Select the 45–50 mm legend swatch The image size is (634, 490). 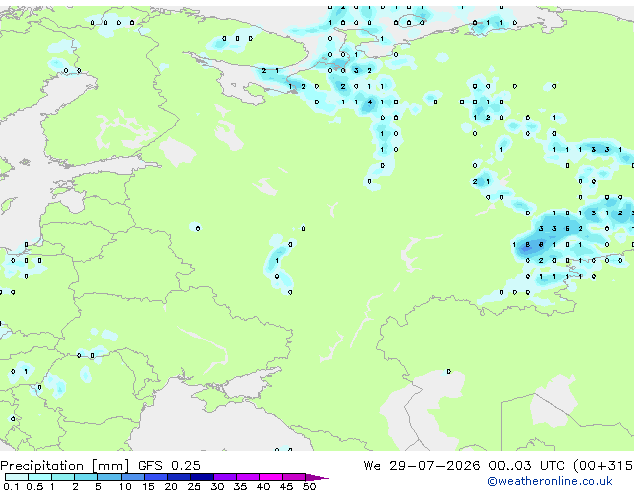point(294,477)
